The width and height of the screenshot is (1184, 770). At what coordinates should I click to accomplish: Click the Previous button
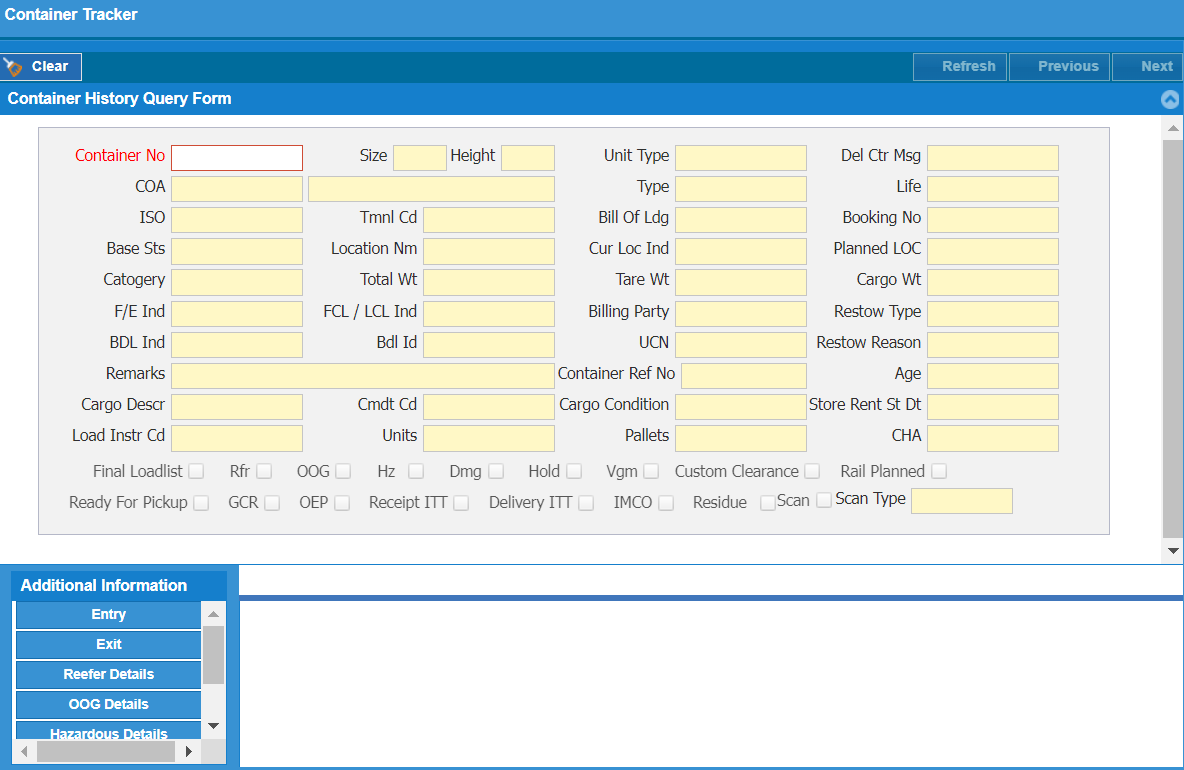(1059, 66)
